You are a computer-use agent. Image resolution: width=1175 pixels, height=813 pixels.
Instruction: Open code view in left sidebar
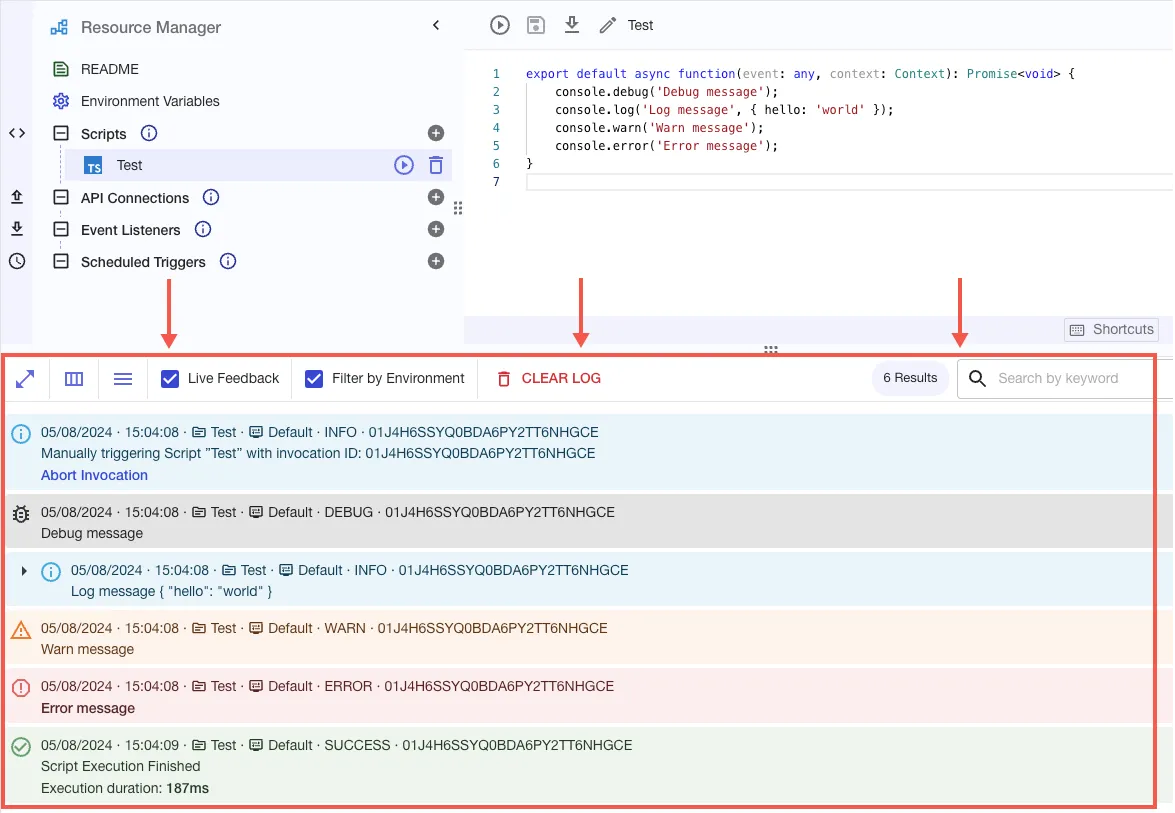click(x=17, y=133)
